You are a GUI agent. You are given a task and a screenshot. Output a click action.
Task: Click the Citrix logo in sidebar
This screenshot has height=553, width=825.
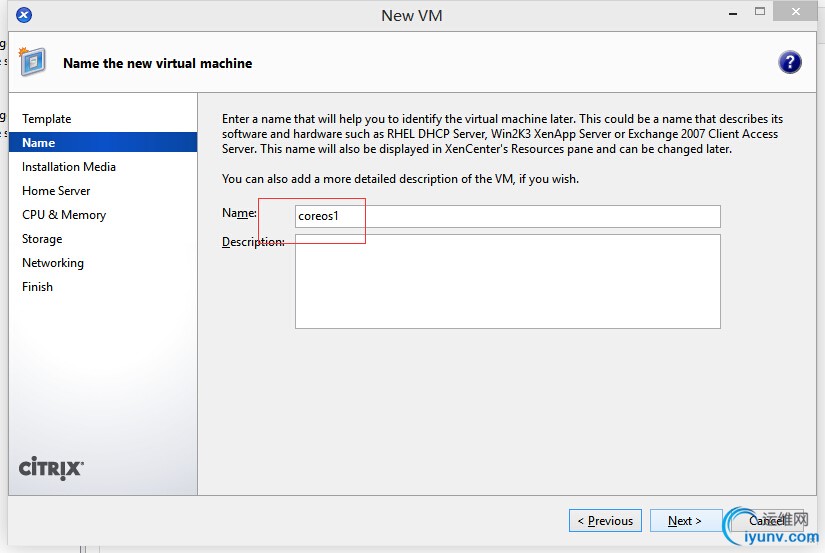tap(51, 467)
